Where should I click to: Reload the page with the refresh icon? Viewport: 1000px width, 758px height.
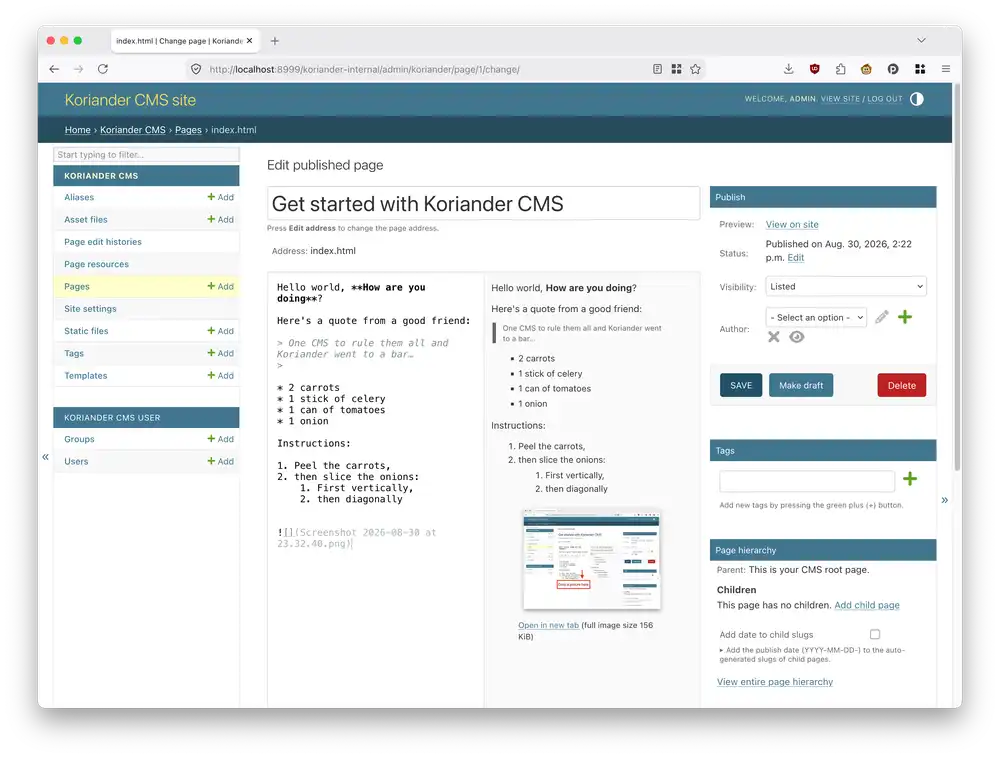click(x=103, y=69)
